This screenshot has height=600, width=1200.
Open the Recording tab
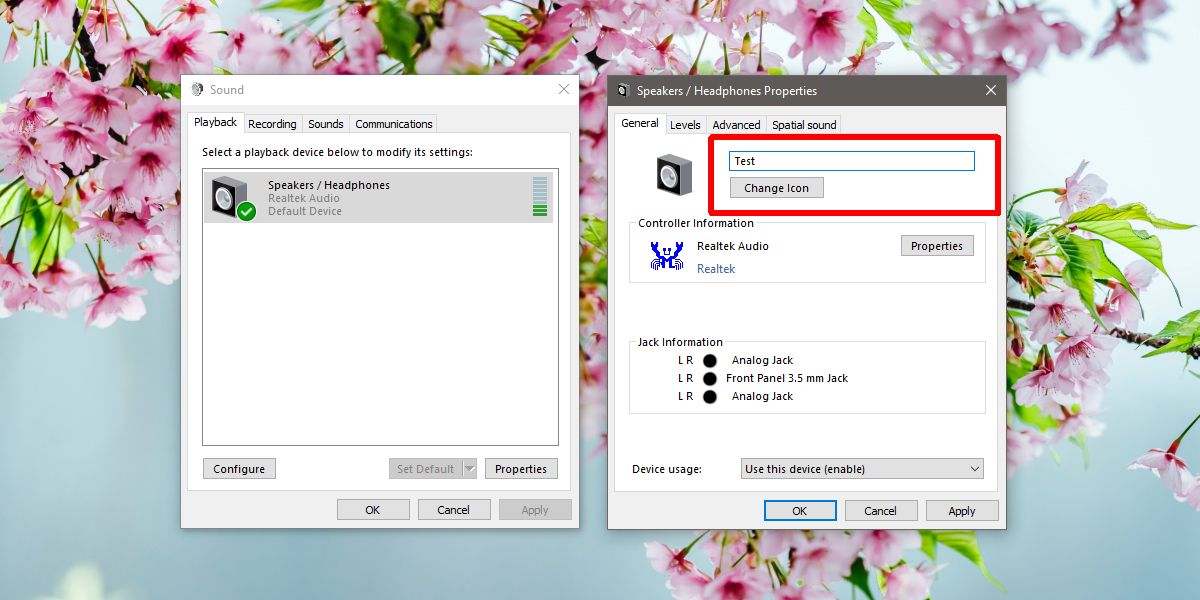[x=272, y=124]
